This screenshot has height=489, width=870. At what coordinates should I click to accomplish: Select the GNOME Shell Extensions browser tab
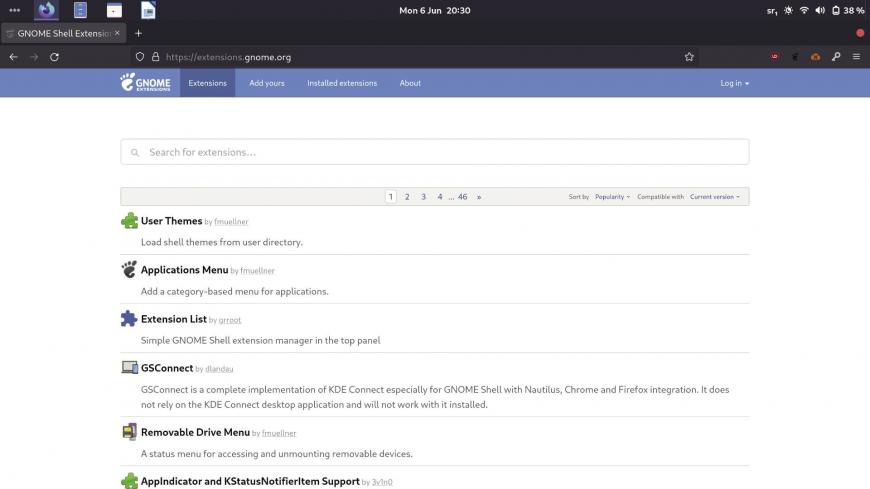click(x=63, y=33)
